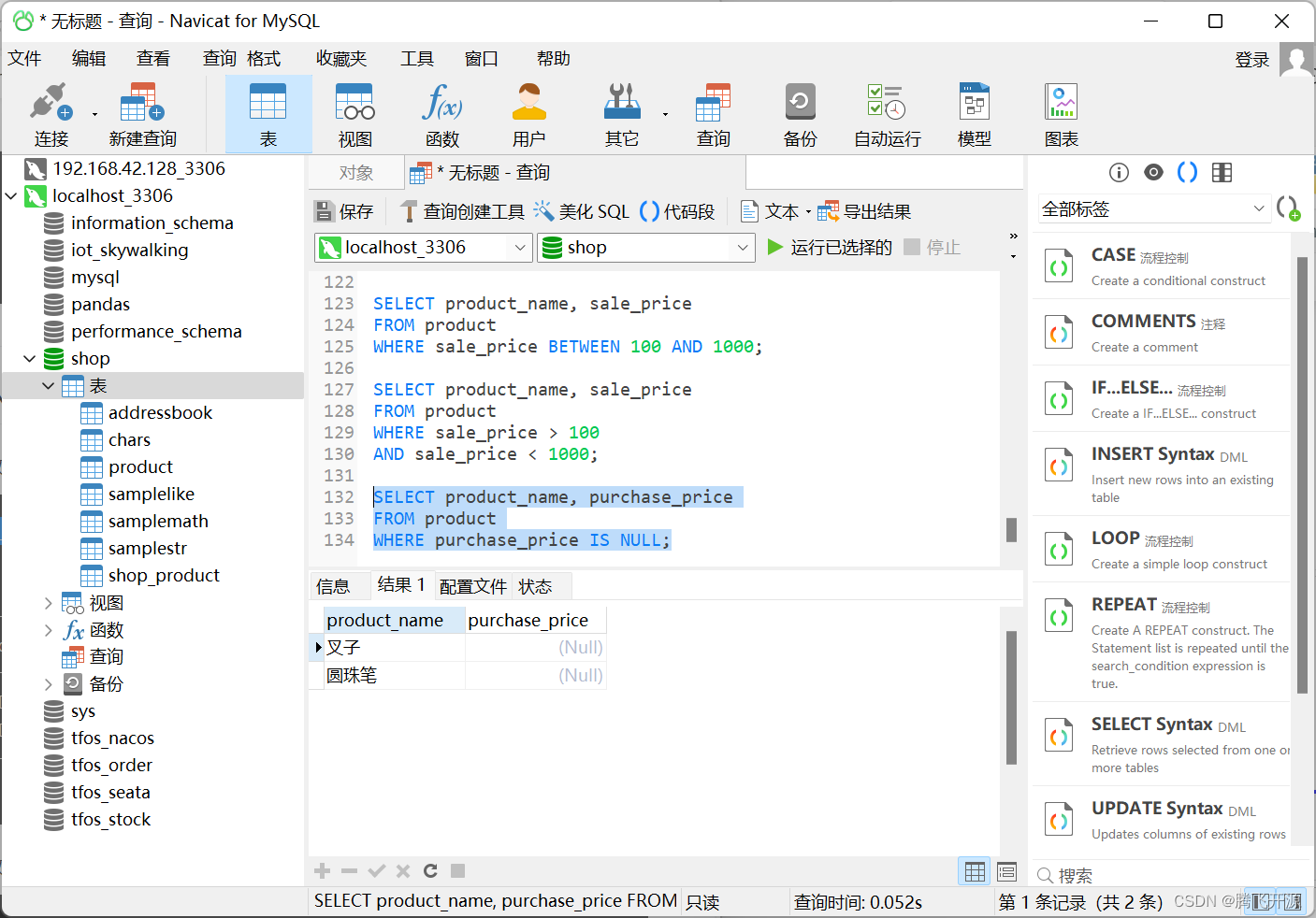Viewport: 1316px width, 918px height.
Task: Expand the Backup (备份) tree node
Action: pyautogui.click(x=49, y=684)
